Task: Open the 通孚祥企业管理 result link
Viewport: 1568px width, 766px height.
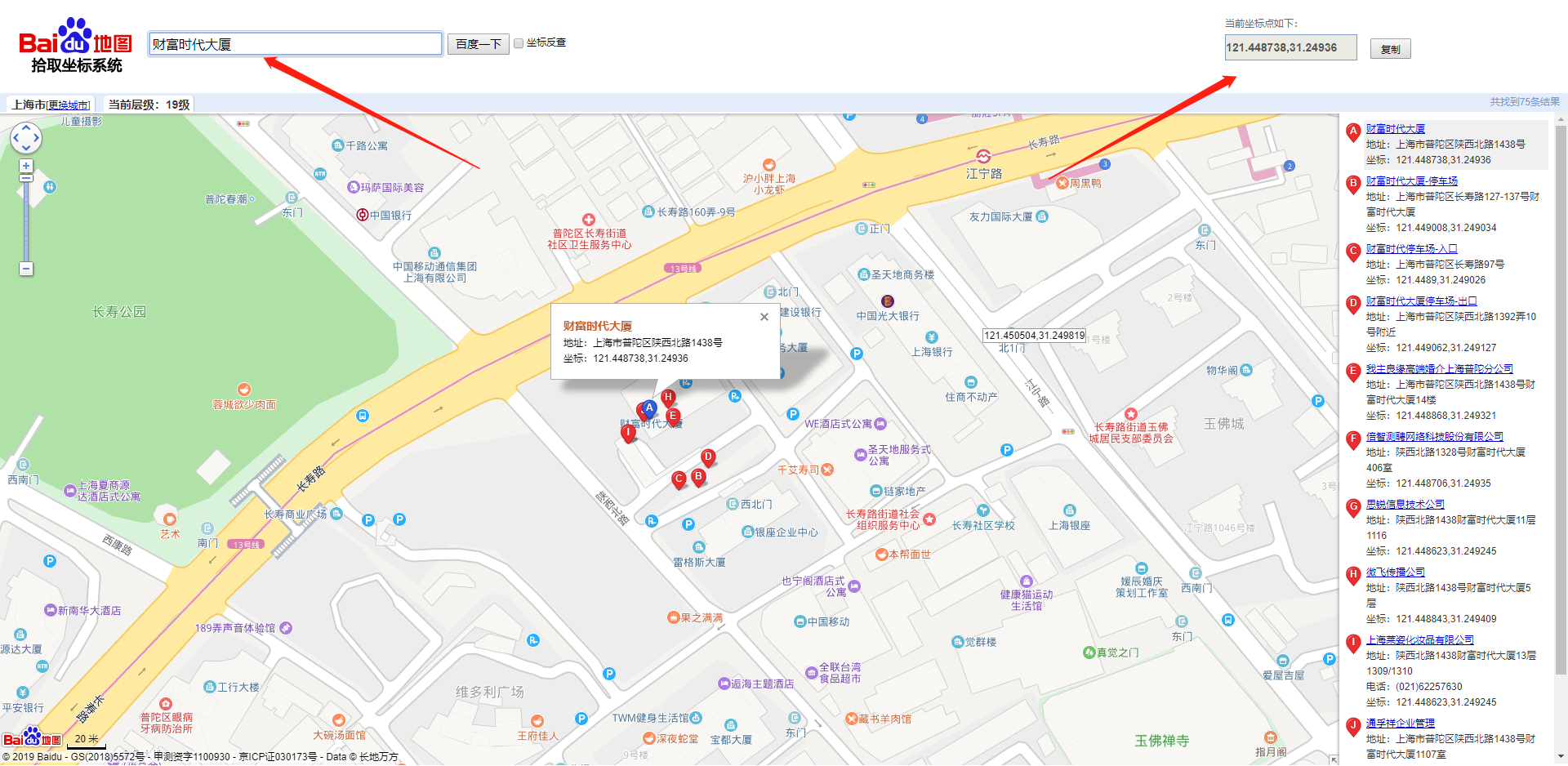Action: click(x=1401, y=724)
